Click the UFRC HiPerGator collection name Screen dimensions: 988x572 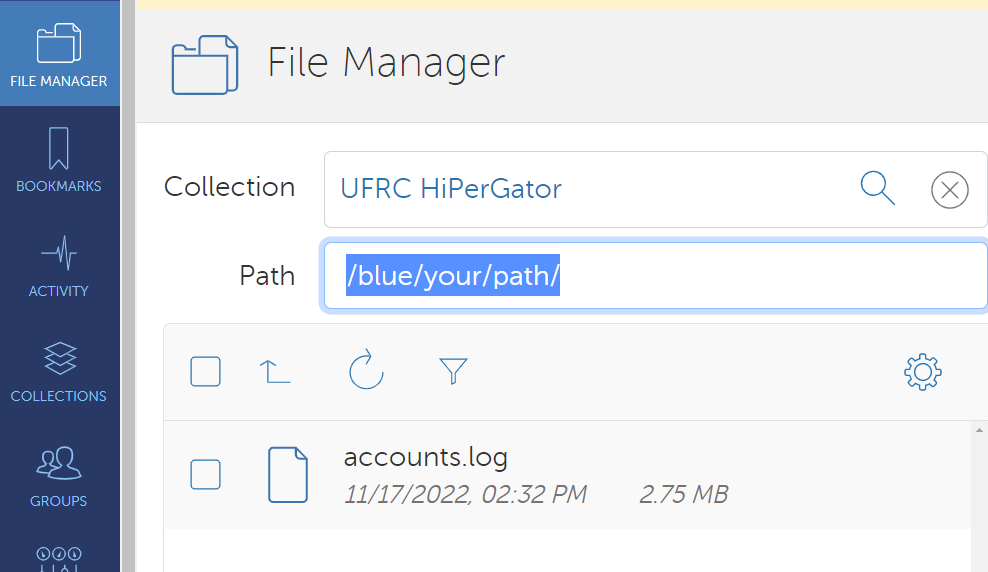451,188
